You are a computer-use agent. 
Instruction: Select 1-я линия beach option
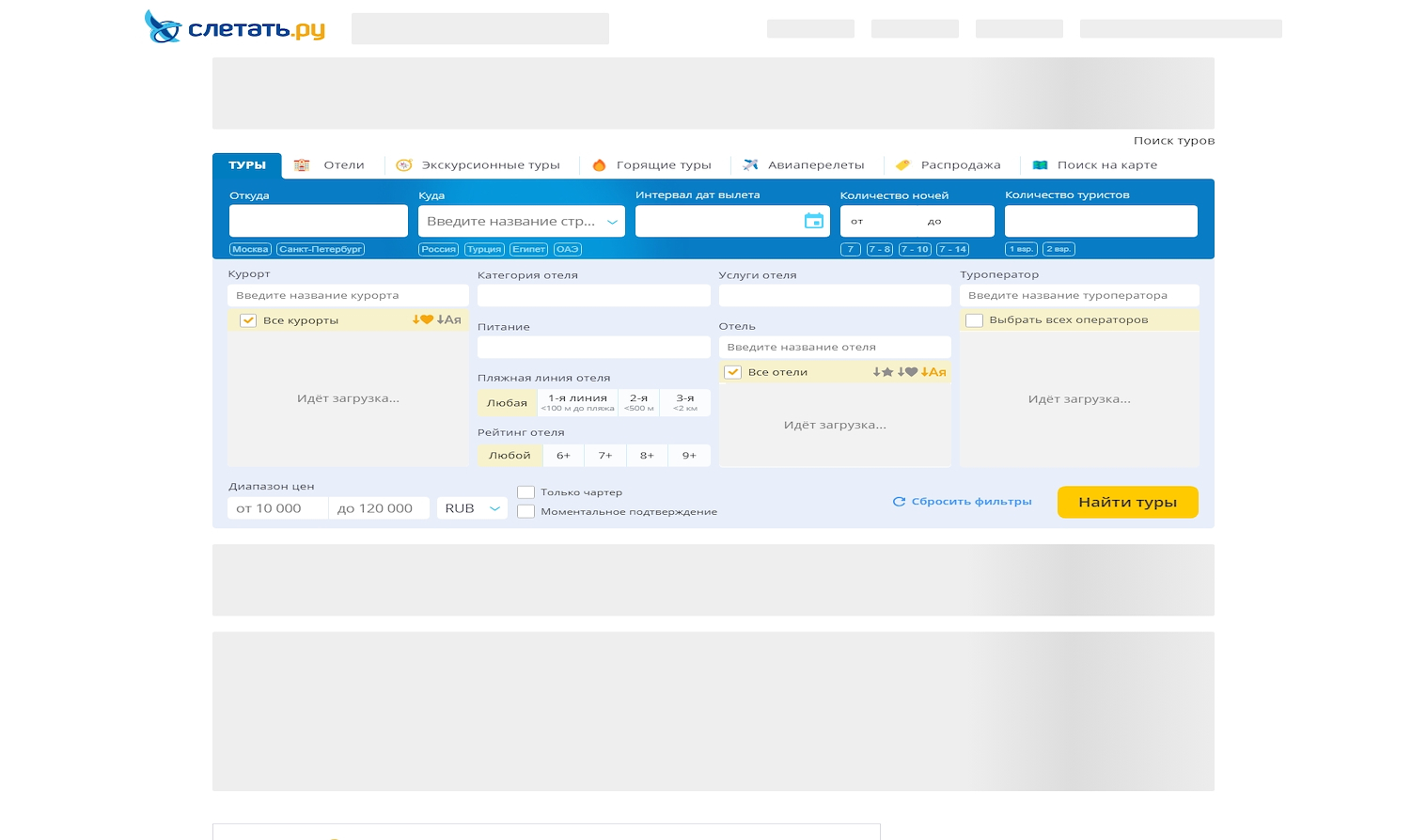(578, 403)
